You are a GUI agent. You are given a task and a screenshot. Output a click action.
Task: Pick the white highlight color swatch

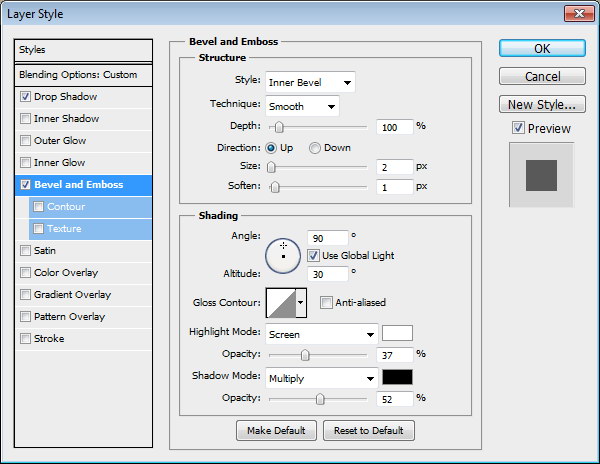click(x=397, y=333)
